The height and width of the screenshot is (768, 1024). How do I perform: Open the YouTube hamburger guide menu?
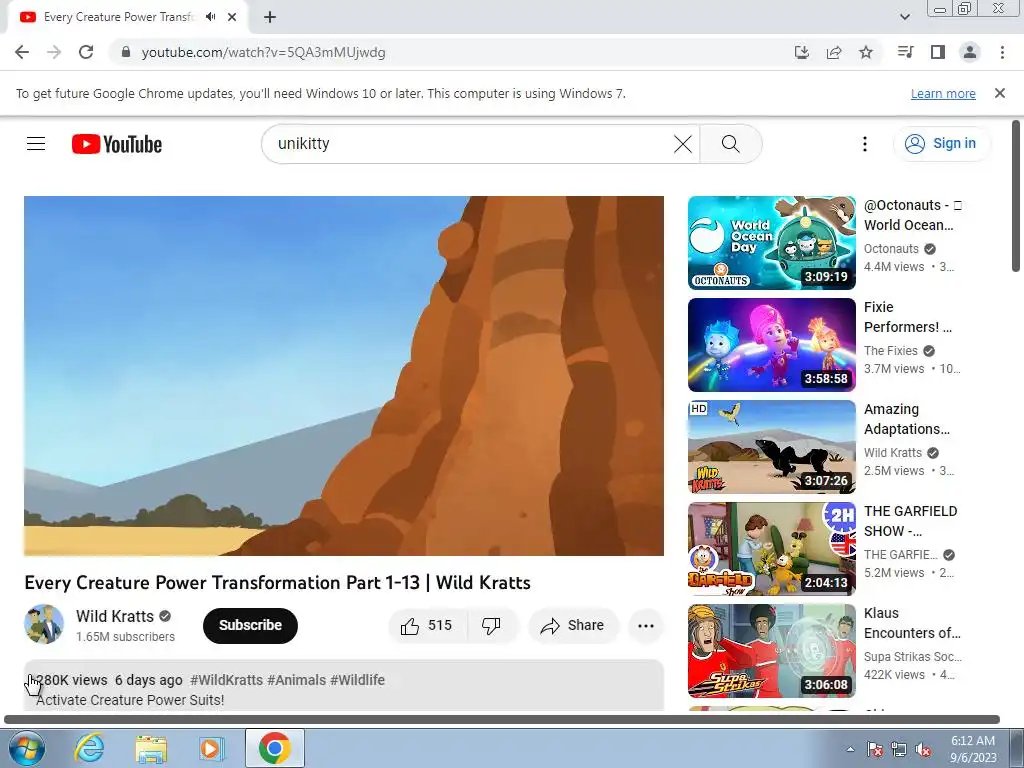[36, 144]
